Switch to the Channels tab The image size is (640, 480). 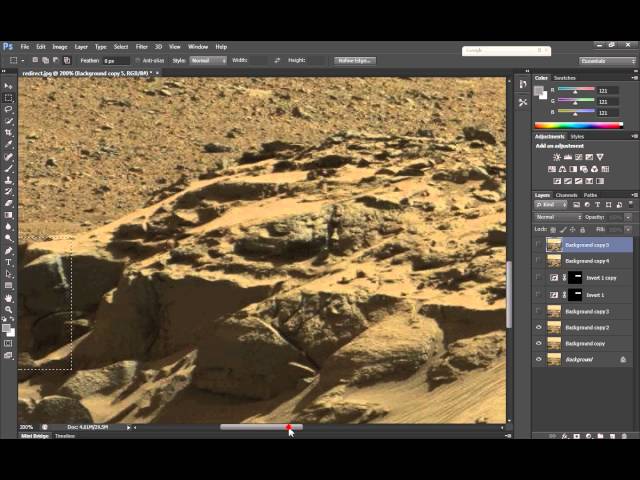tap(567, 195)
